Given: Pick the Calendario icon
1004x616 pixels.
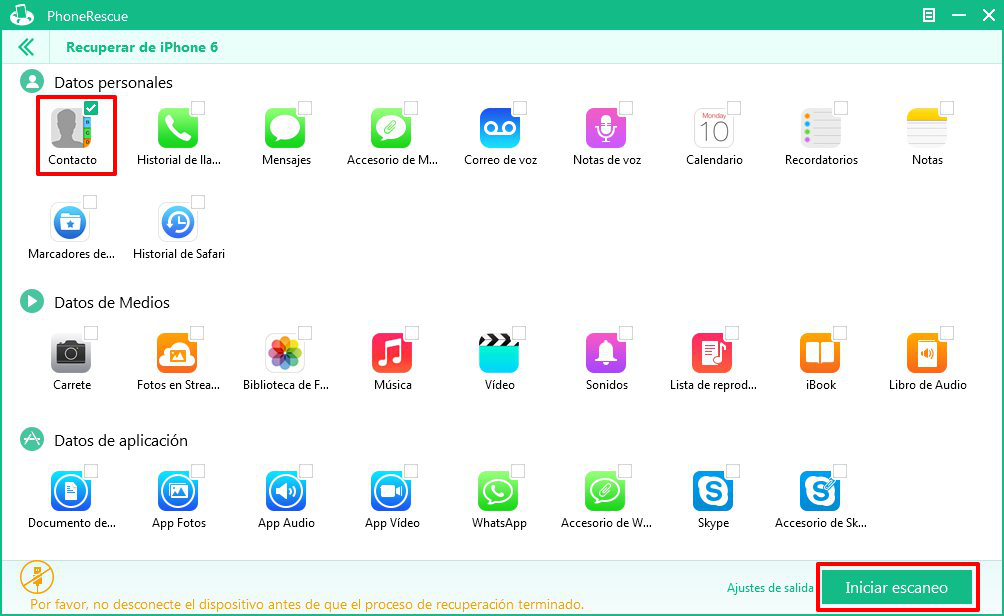Looking at the screenshot, I should pos(713,127).
